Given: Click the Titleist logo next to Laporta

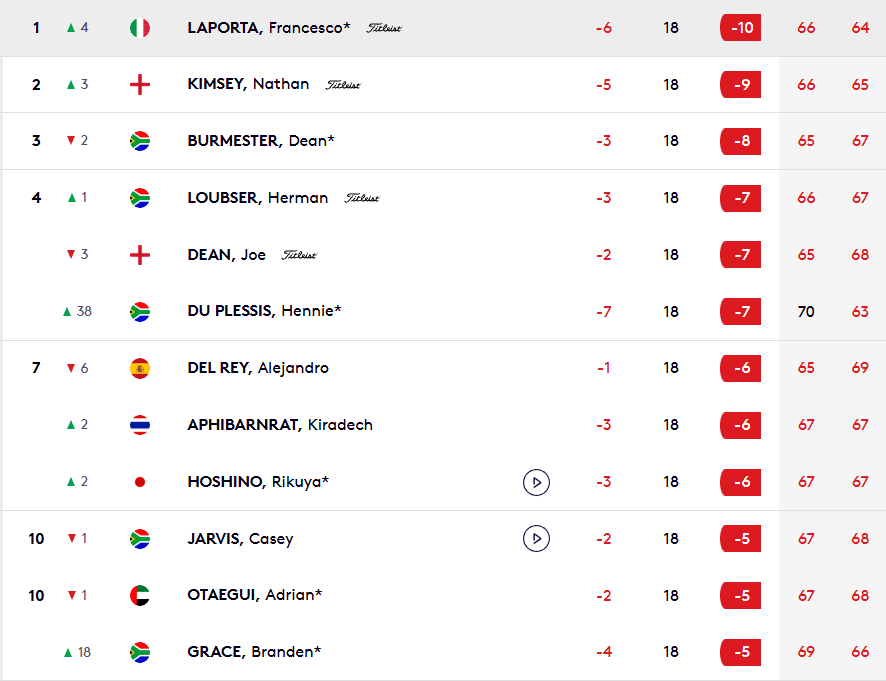Looking at the screenshot, I should pyautogui.click(x=384, y=28).
